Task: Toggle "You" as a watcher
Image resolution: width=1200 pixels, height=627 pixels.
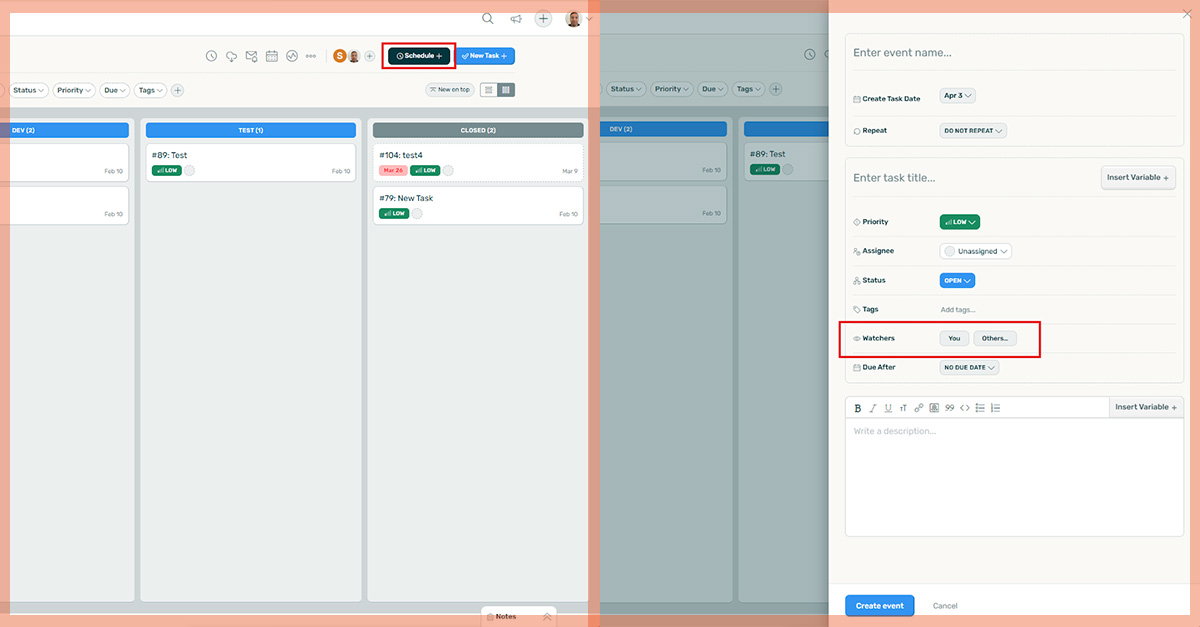Action: coord(954,339)
